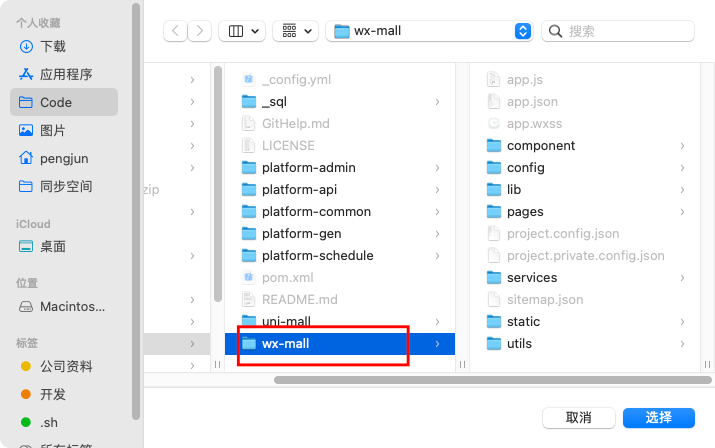Expand platform-gen with its chevron

coord(437,234)
